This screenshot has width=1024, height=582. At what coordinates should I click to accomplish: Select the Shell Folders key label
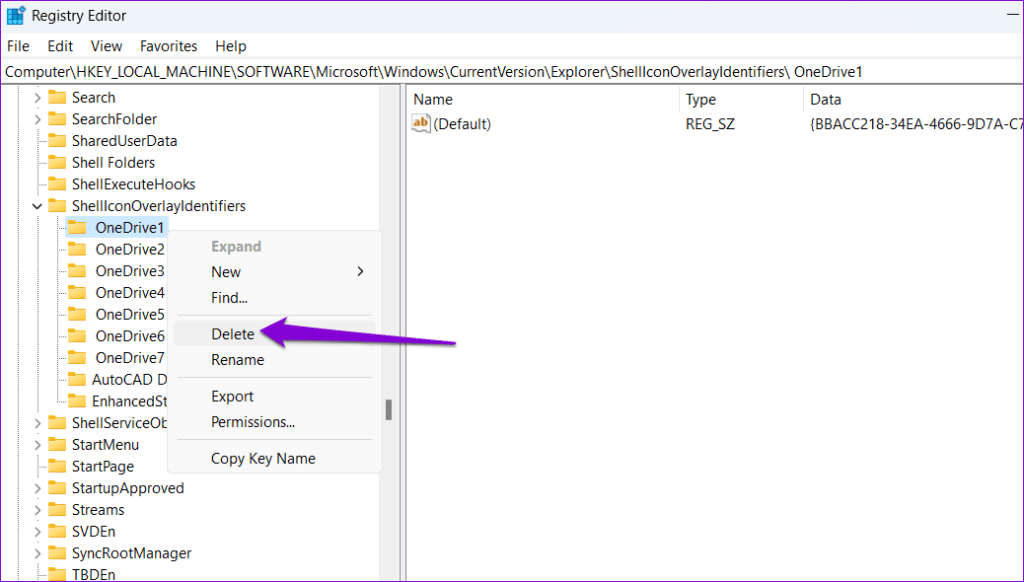(114, 163)
